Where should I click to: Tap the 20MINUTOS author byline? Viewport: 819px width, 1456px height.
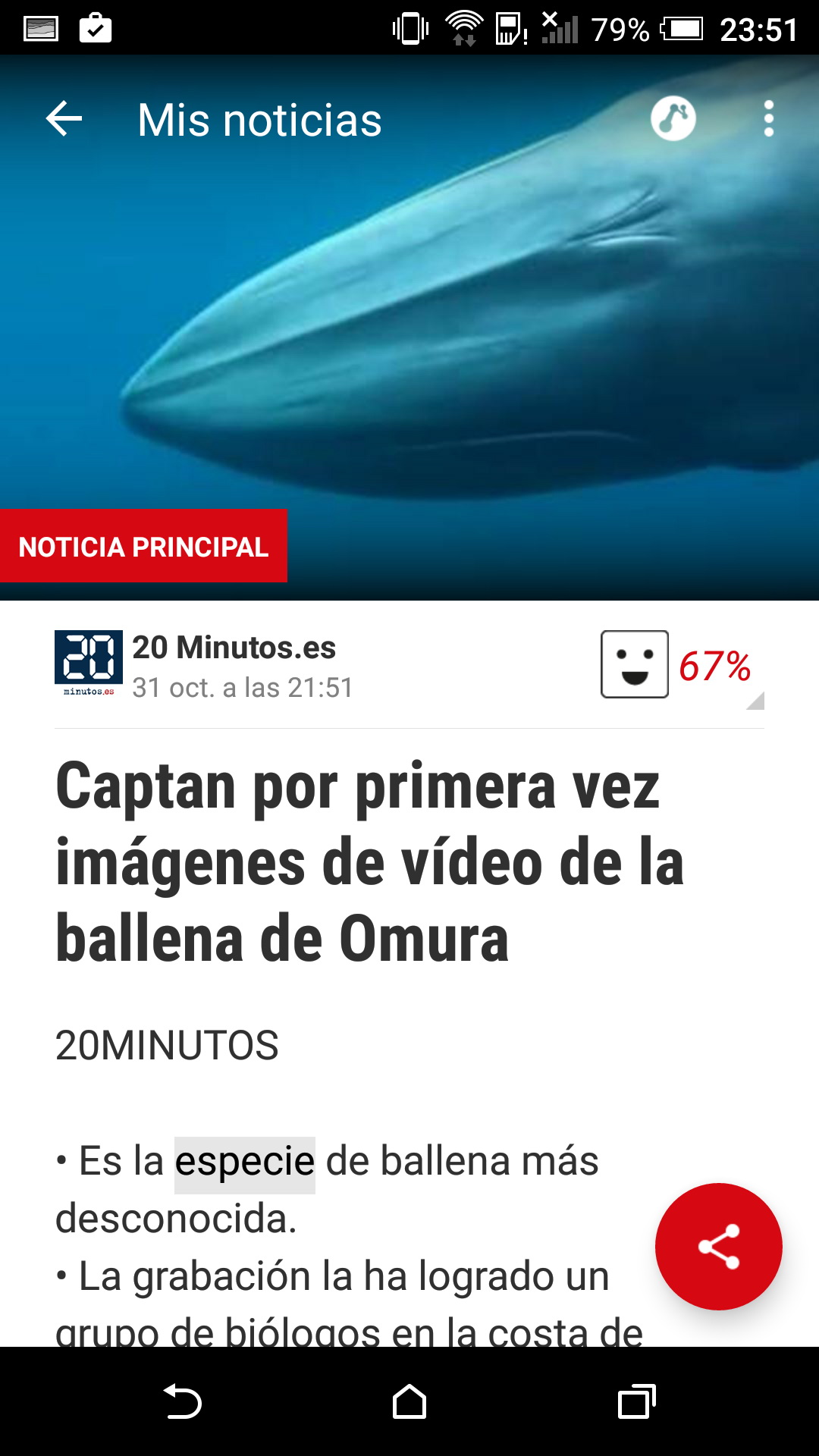point(167,1046)
